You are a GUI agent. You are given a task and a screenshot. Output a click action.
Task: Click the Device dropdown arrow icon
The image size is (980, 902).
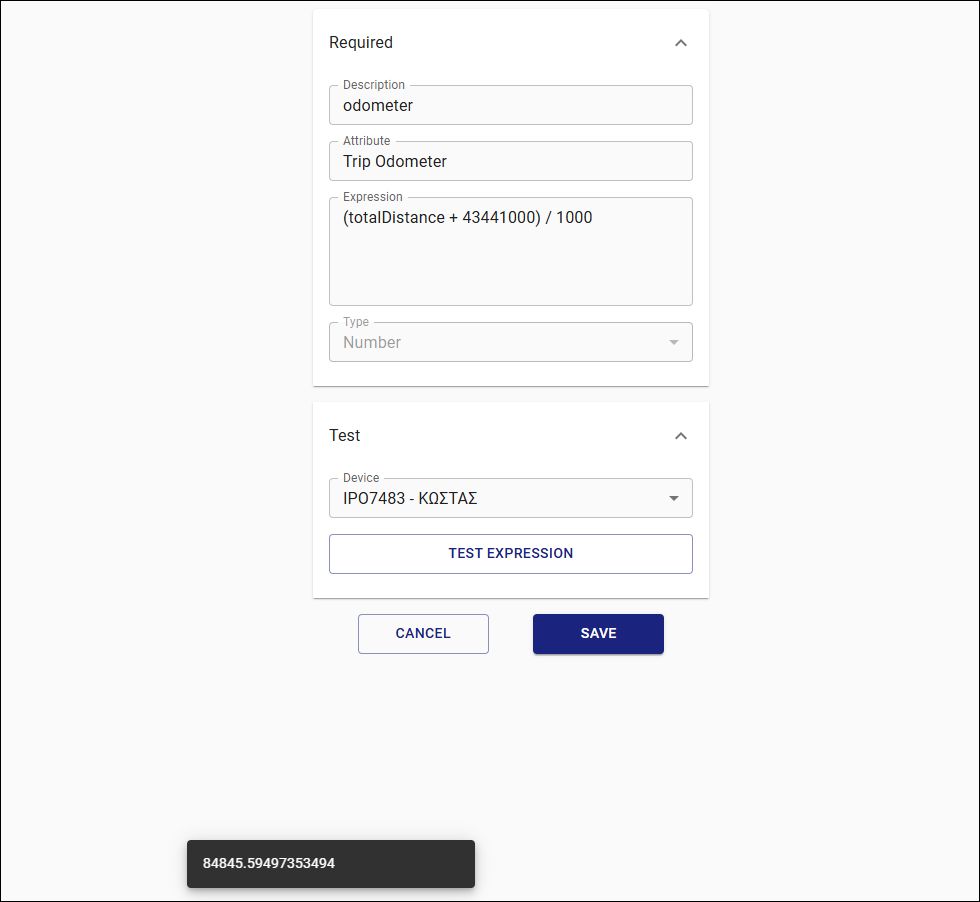673,498
